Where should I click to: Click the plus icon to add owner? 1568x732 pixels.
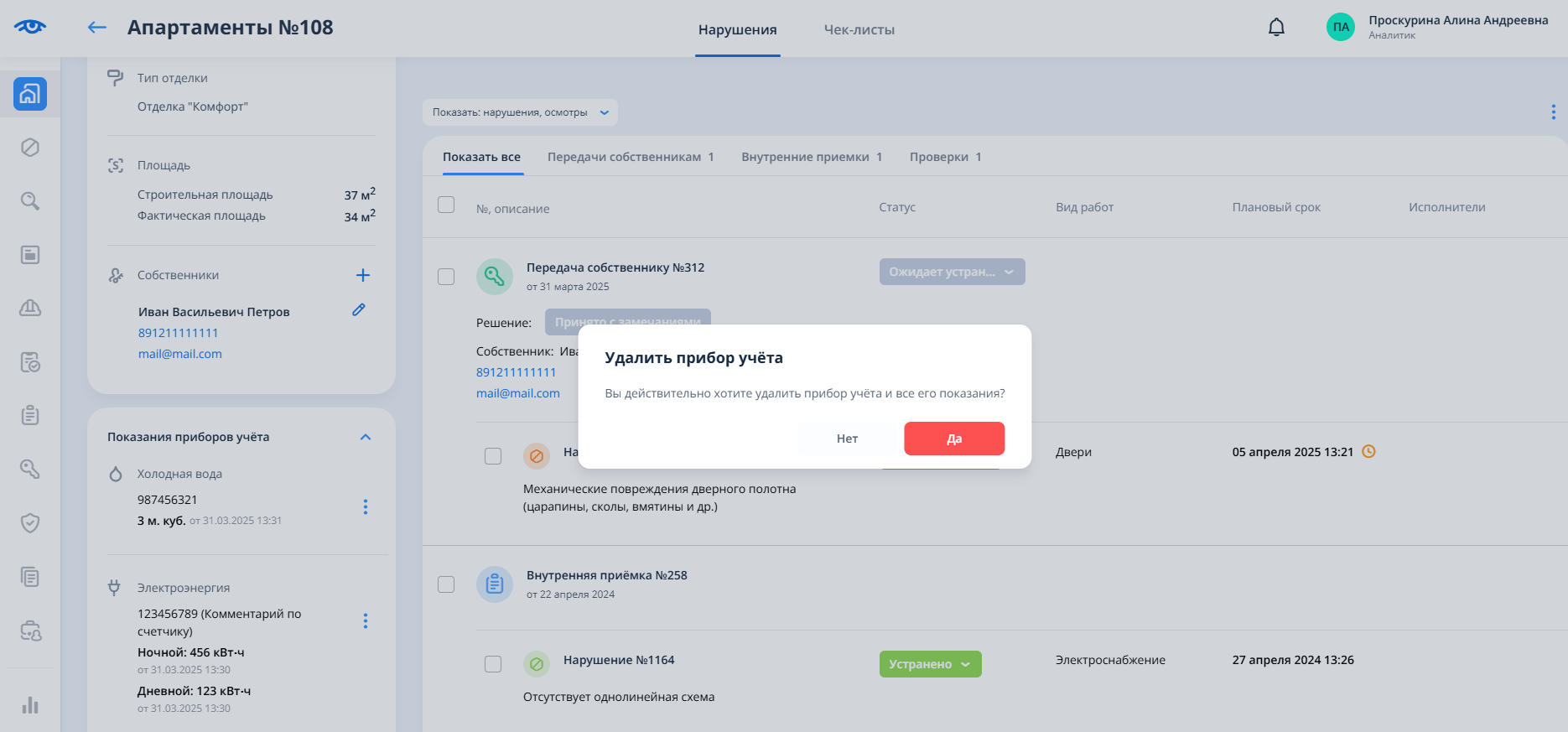coord(363,275)
